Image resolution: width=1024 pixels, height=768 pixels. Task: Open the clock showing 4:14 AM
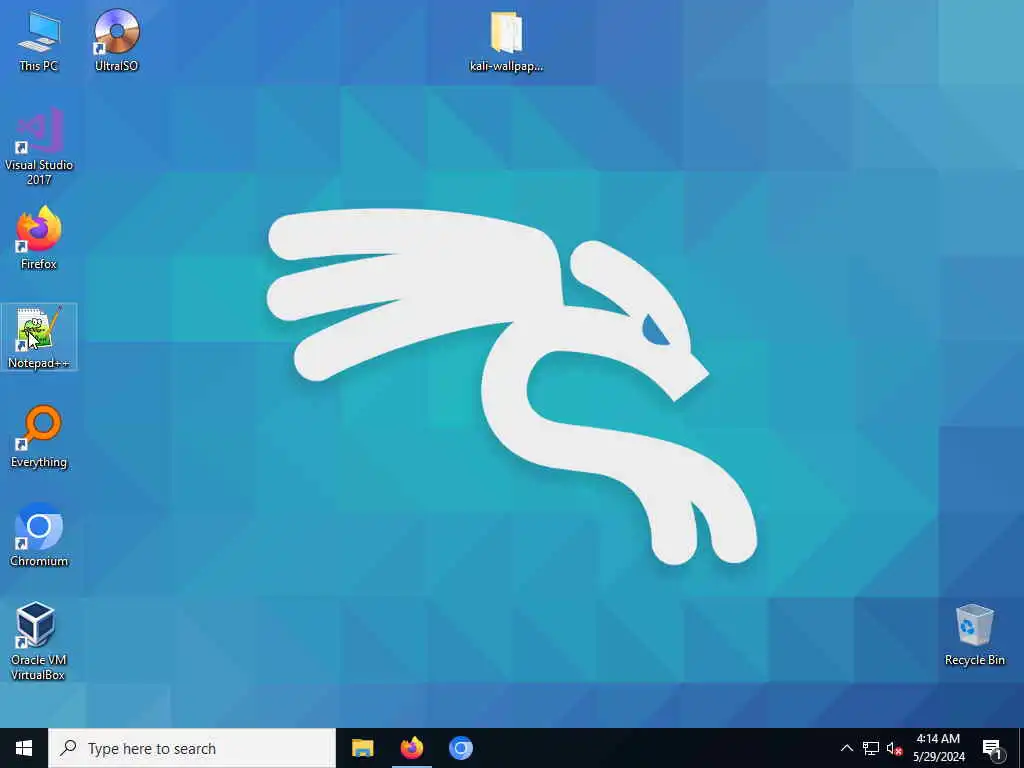pos(938,748)
